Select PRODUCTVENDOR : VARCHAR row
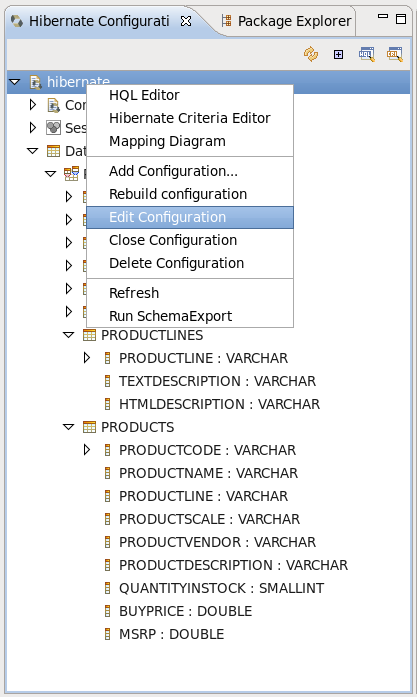 (217, 542)
